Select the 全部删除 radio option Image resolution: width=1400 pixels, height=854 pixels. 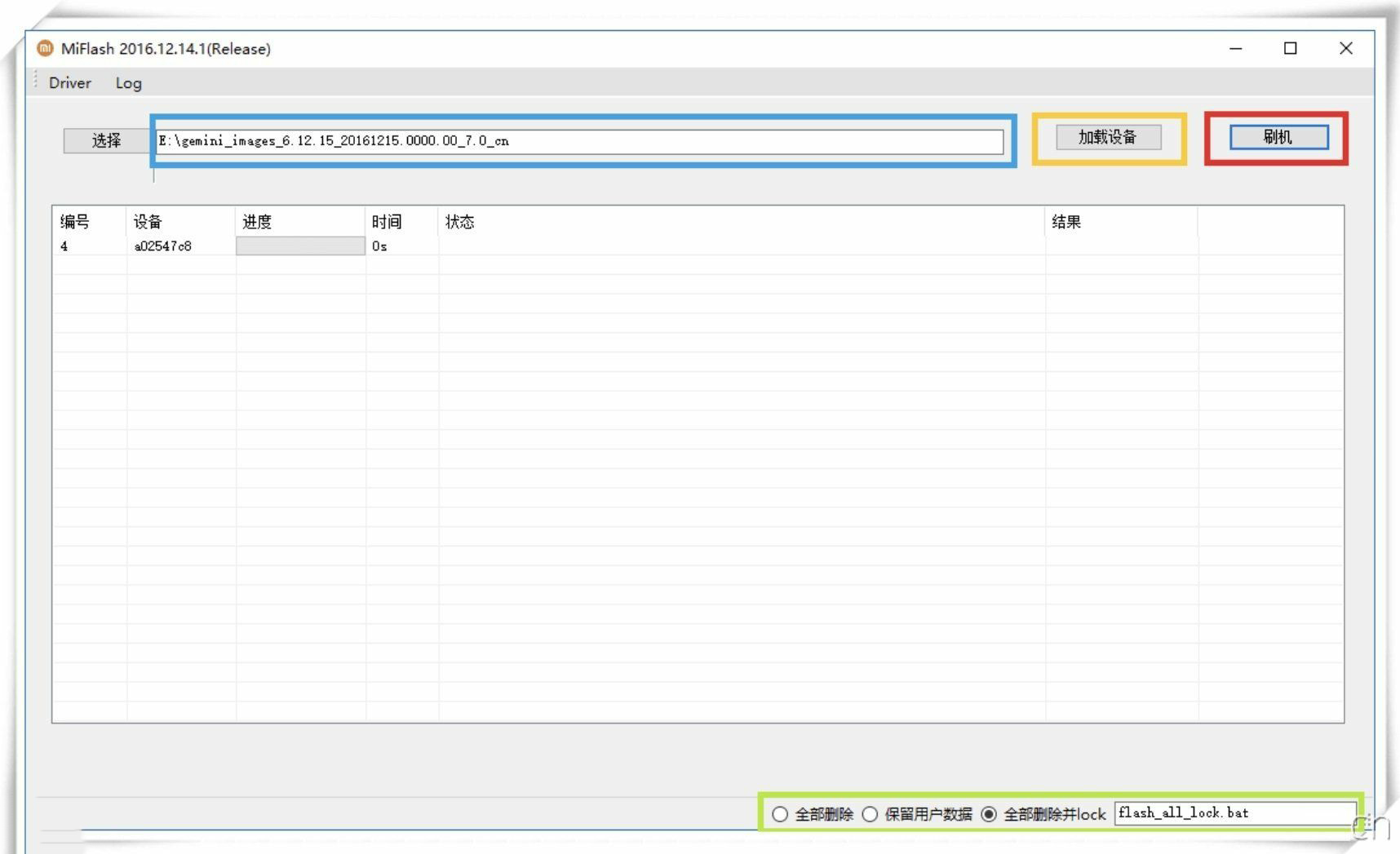tap(813, 814)
